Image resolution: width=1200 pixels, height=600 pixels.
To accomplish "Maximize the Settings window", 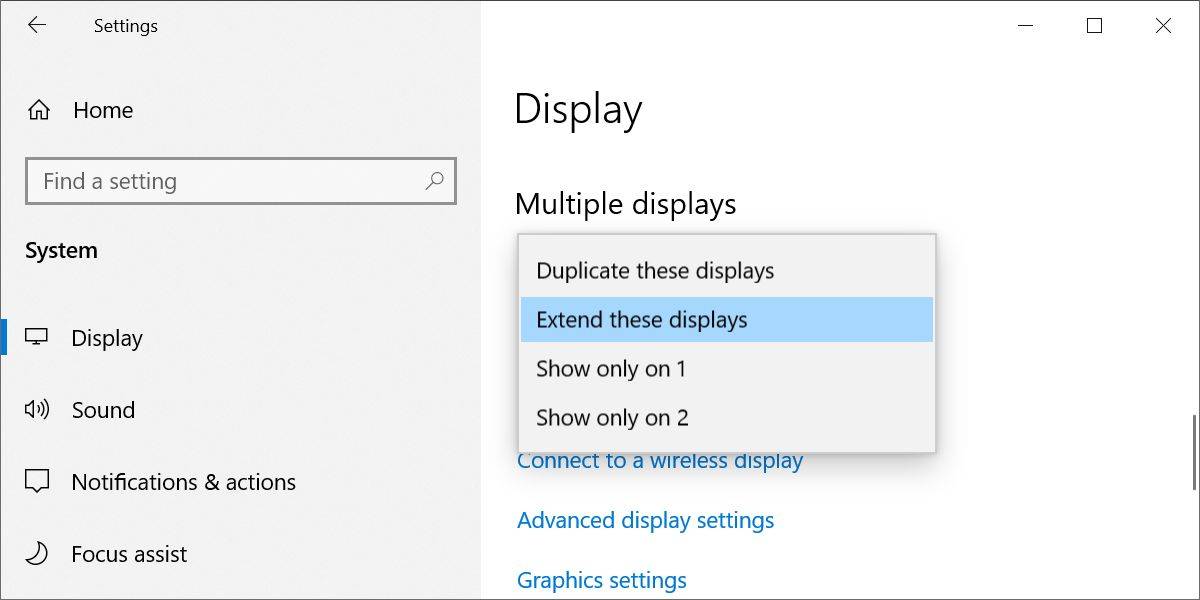I will click(1094, 26).
